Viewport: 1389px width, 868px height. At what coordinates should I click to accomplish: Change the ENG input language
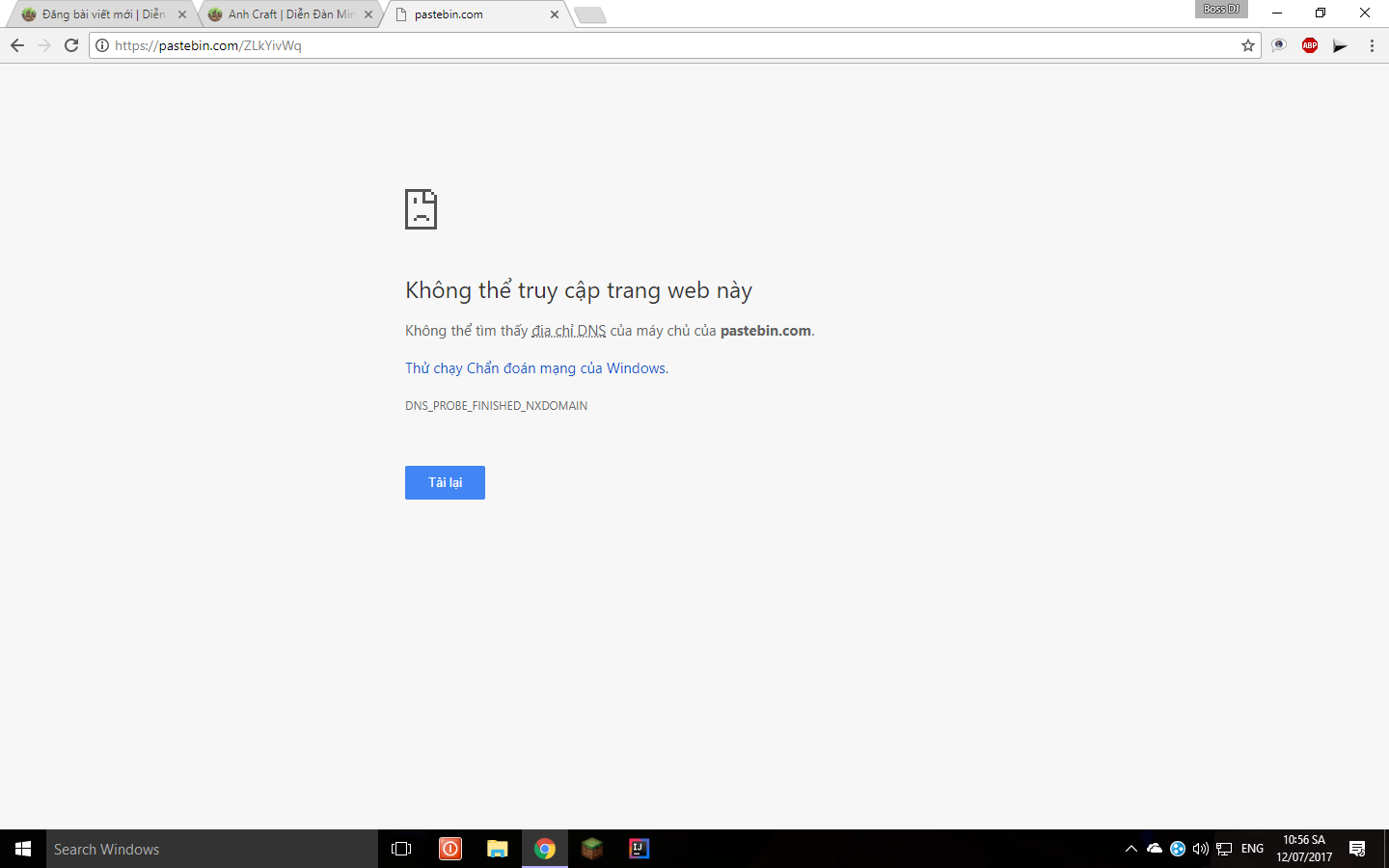click(1252, 849)
